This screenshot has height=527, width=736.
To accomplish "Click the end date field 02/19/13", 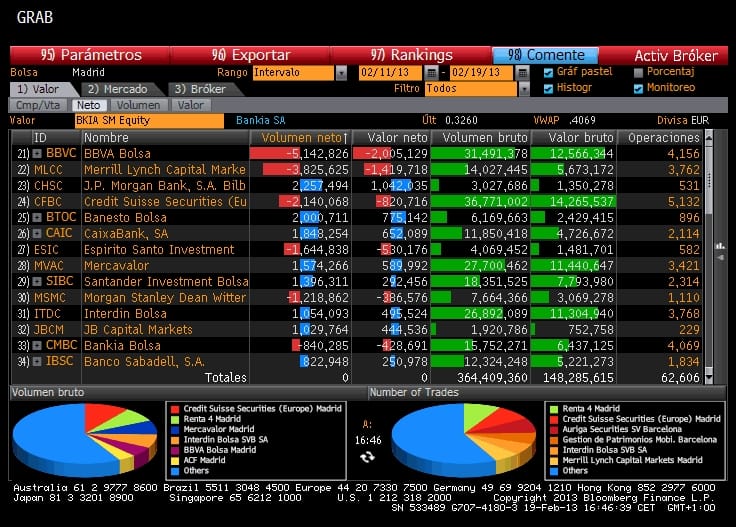I will tap(482, 73).
